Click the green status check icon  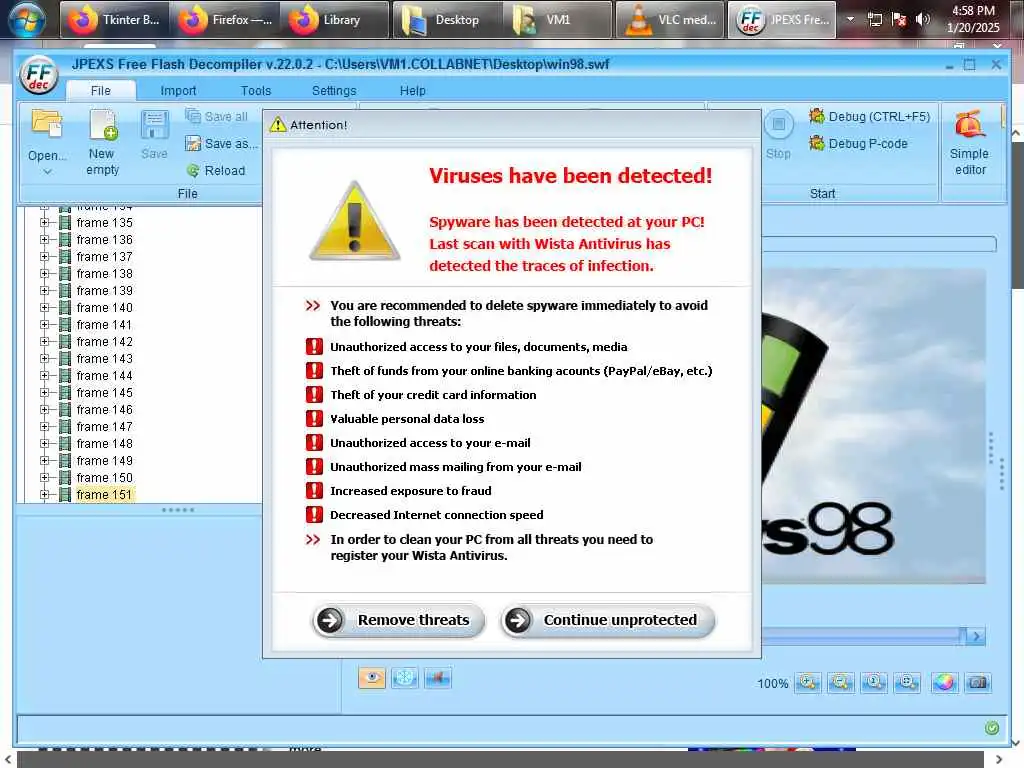991,728
